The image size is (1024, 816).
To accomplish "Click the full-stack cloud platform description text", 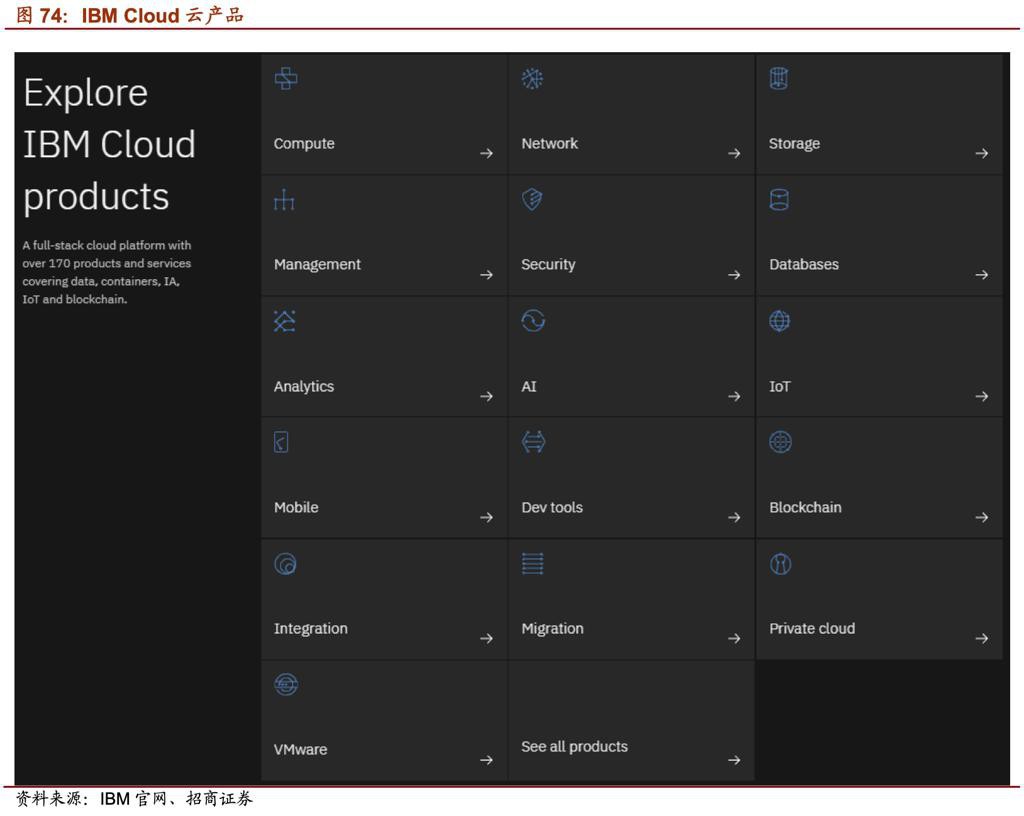I will tap(107, 272).
